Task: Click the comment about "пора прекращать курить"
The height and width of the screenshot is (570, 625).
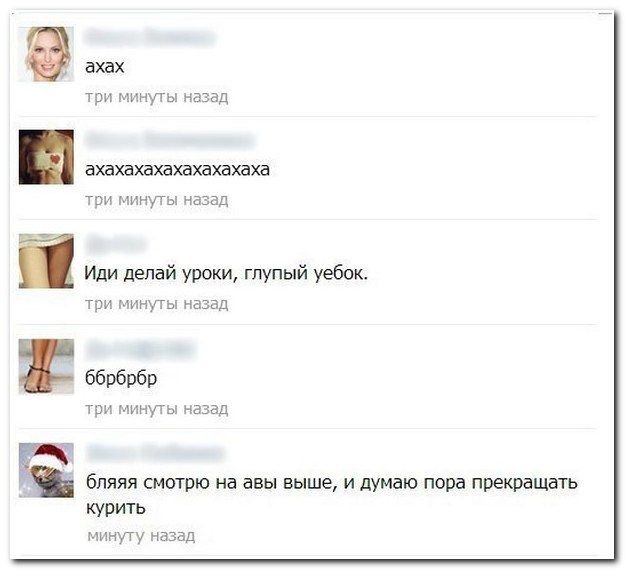Action: coord(332,495)
